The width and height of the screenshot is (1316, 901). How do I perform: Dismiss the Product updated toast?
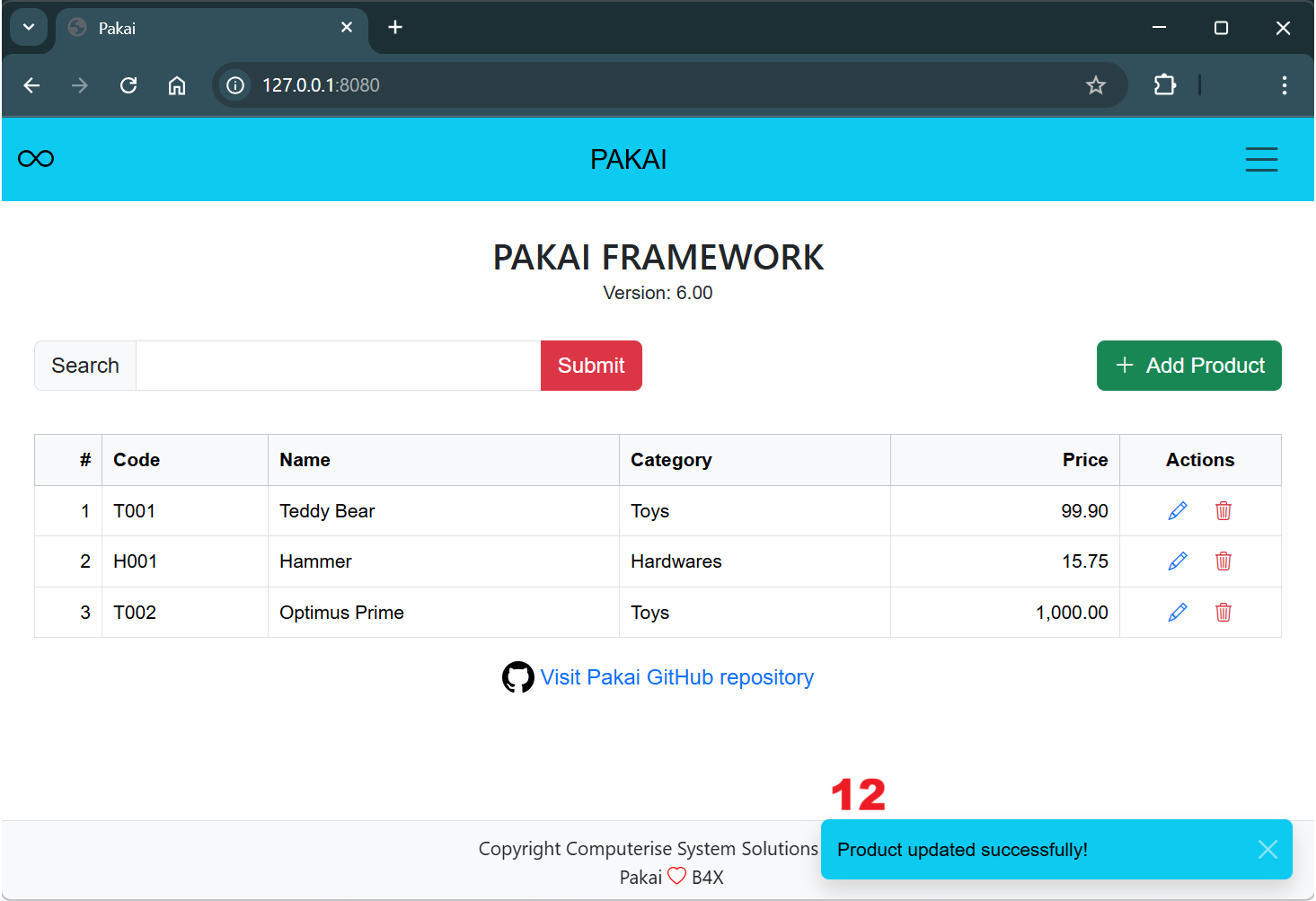(x=1267, y=850)
